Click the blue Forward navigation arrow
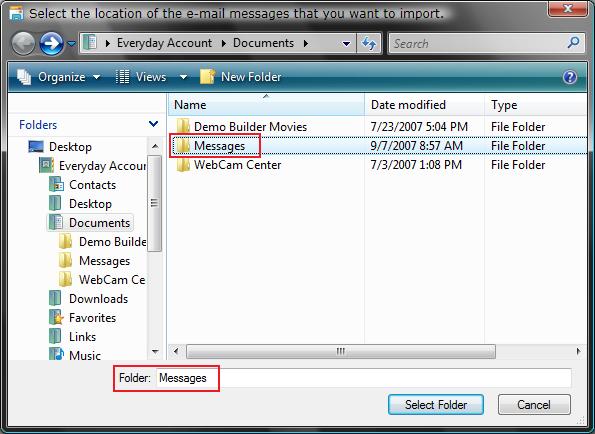595x434 pixels. coord(51,43)
